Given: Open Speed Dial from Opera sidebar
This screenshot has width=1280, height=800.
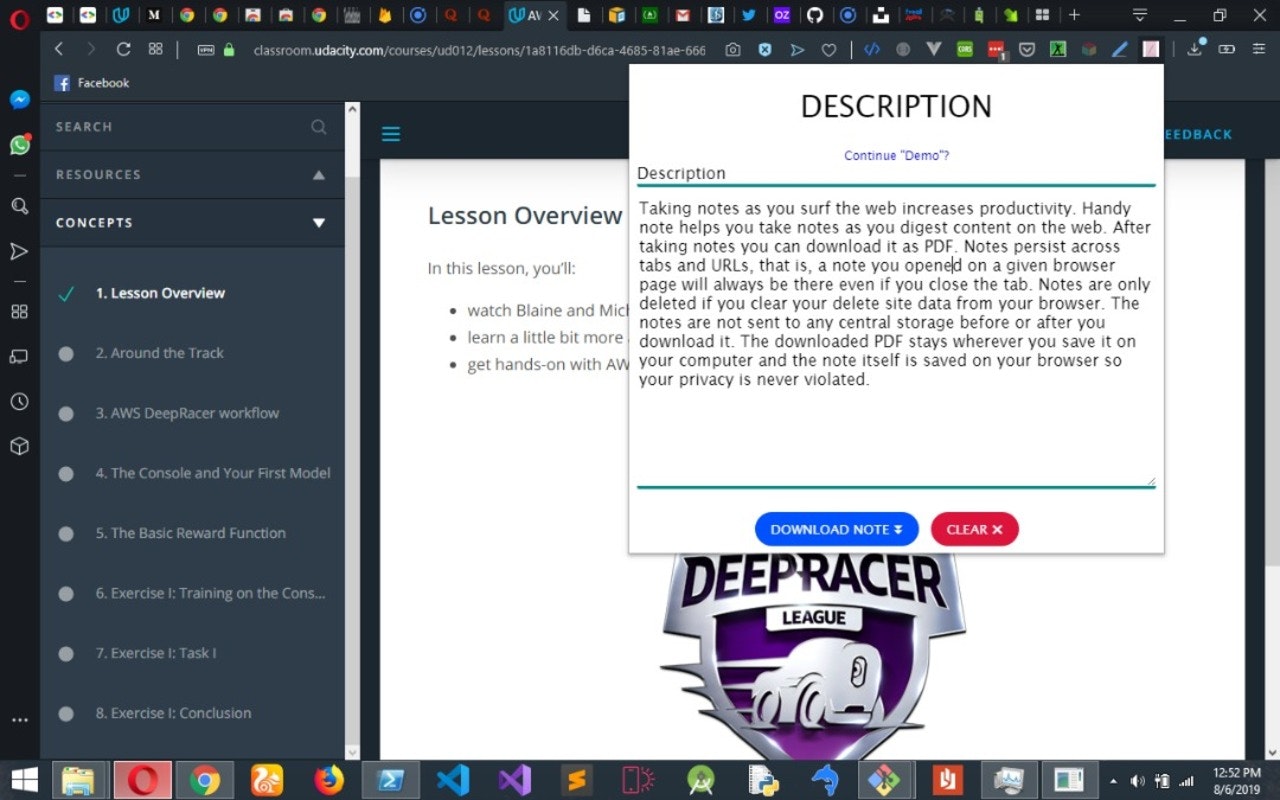Looking at the screenshot, I should [x=19, y=311].
